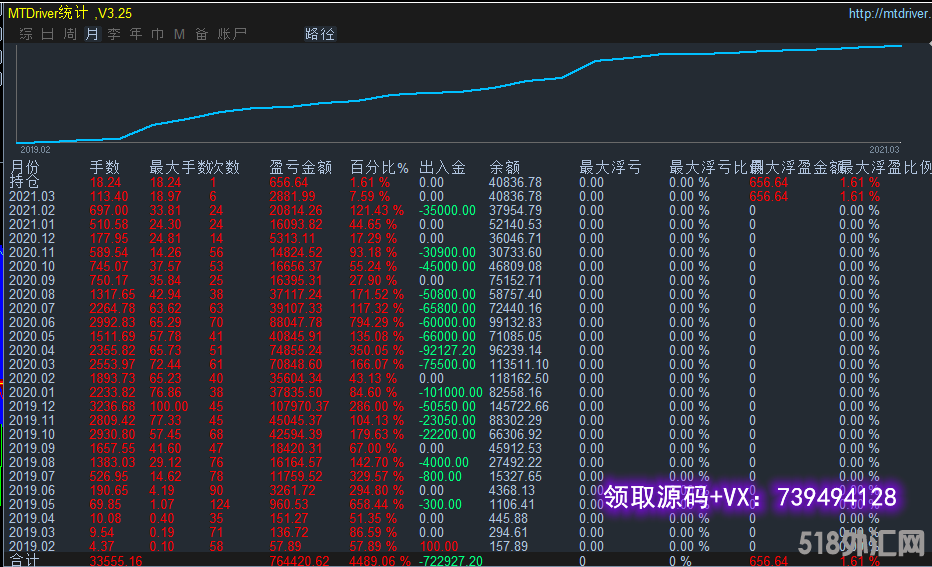The width and height of the screenshot is (932, 567).
Task: Switch to the 日 daily statistics tab
Action: pos(48,34)
